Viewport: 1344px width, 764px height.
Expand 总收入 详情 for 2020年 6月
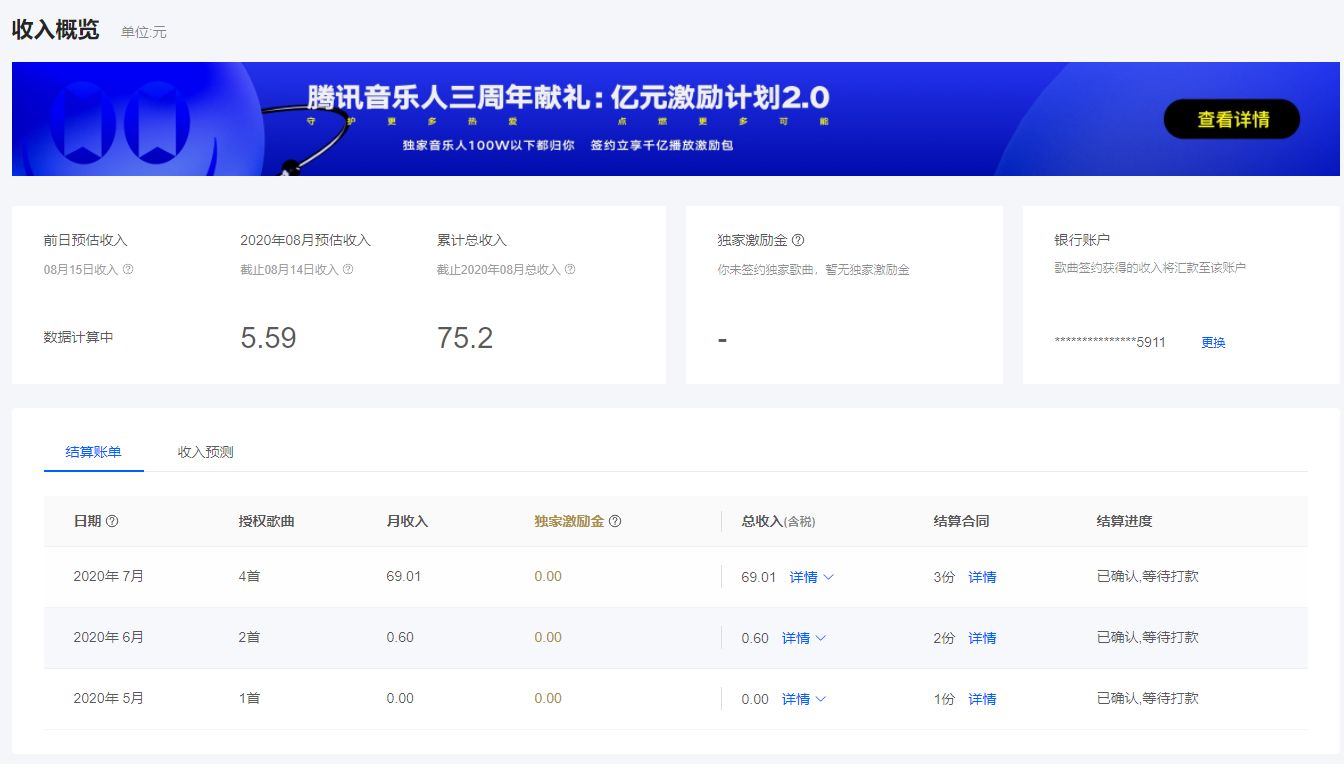pos(804,638)
